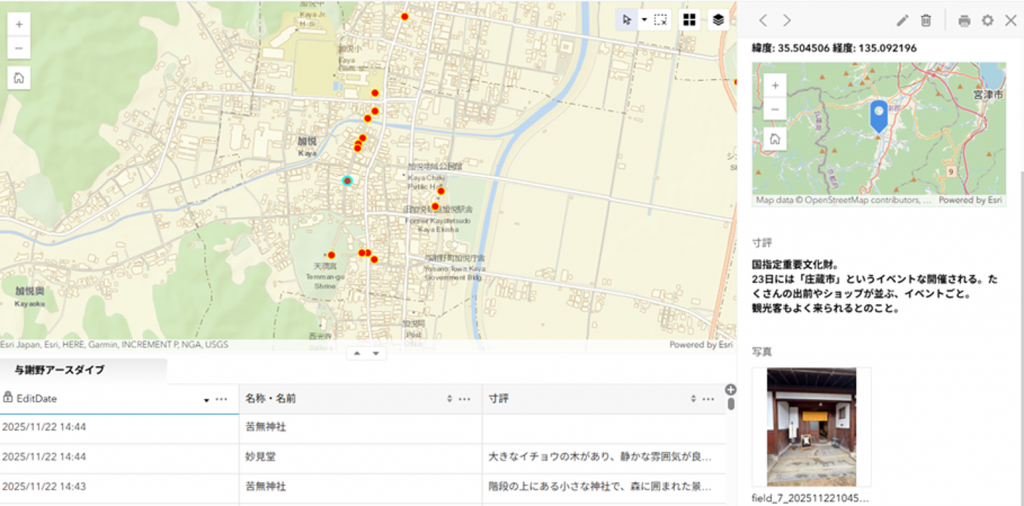Edit the feature with the pencil icon
1024x506 pixels.
tap(902, 20)
